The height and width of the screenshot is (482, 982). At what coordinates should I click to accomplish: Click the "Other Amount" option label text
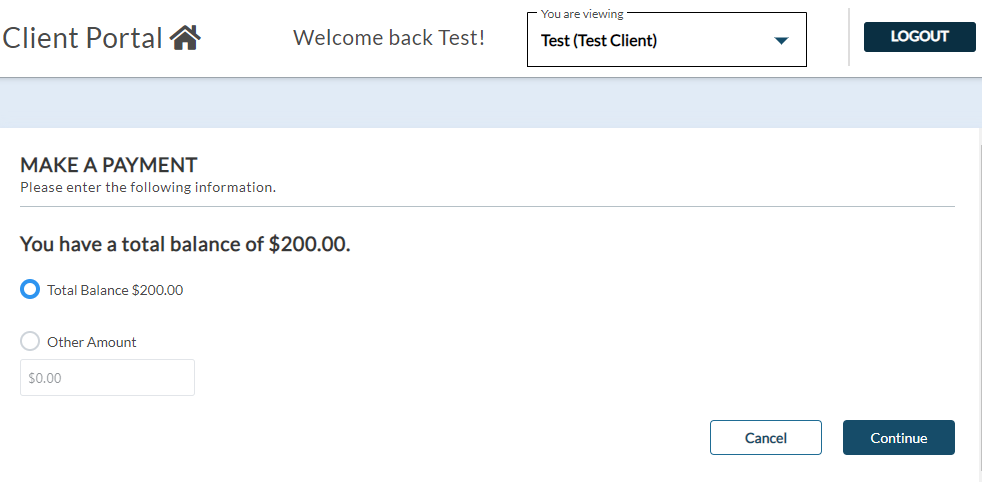(92, 342)
